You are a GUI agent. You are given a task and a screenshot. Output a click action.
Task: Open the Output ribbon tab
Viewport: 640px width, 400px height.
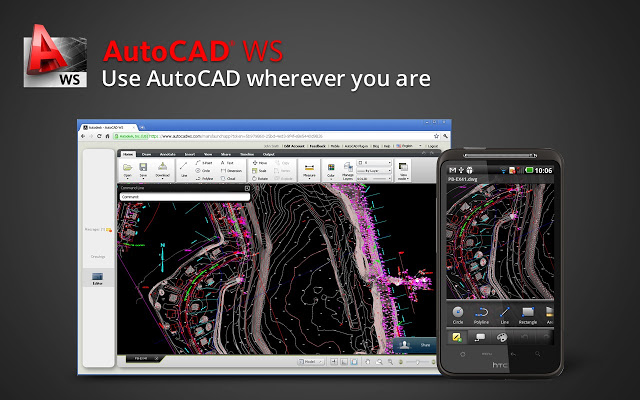tap(269, 154)
